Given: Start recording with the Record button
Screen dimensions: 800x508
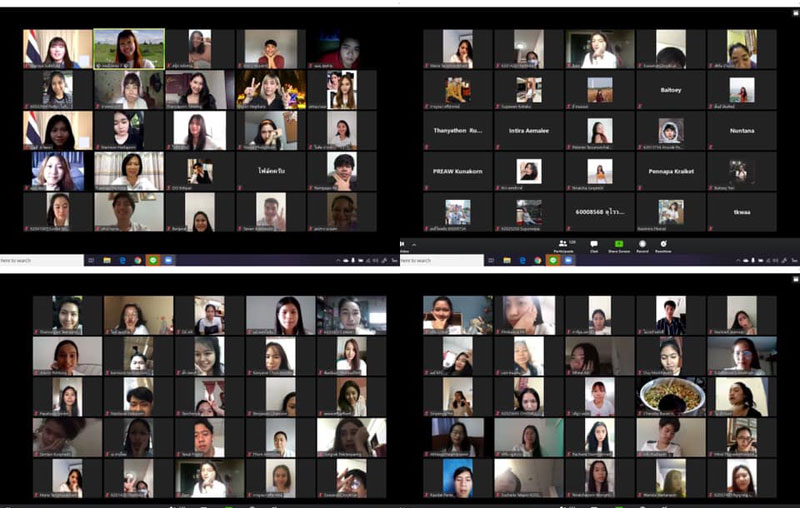Looking at the screenshot, I should 642,245.
